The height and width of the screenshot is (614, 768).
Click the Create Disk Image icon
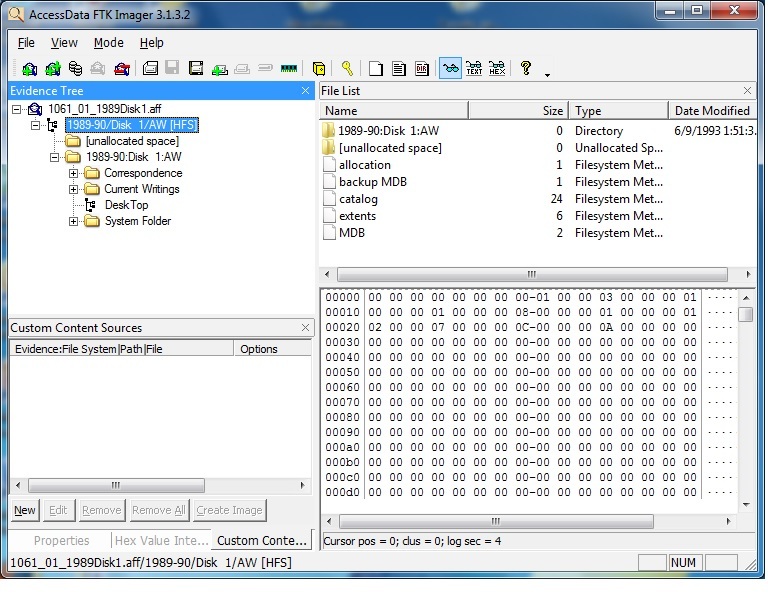pos(150,69)
